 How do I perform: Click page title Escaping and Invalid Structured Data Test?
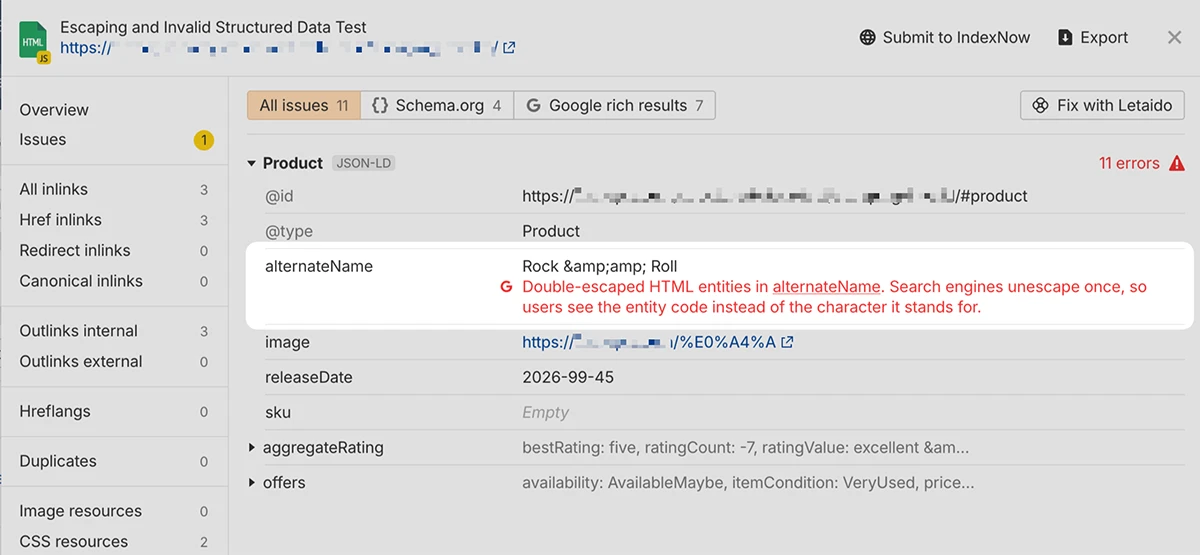(213, 27)
